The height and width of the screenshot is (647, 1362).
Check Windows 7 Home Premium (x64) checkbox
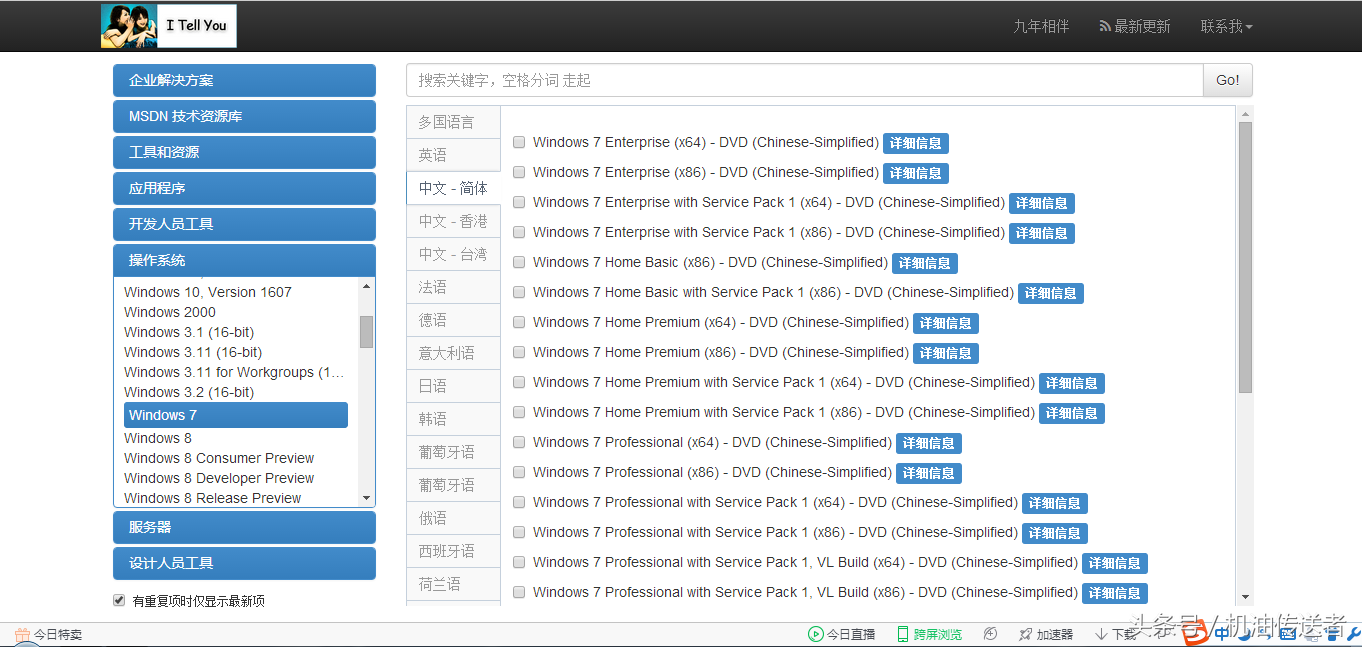519,323
